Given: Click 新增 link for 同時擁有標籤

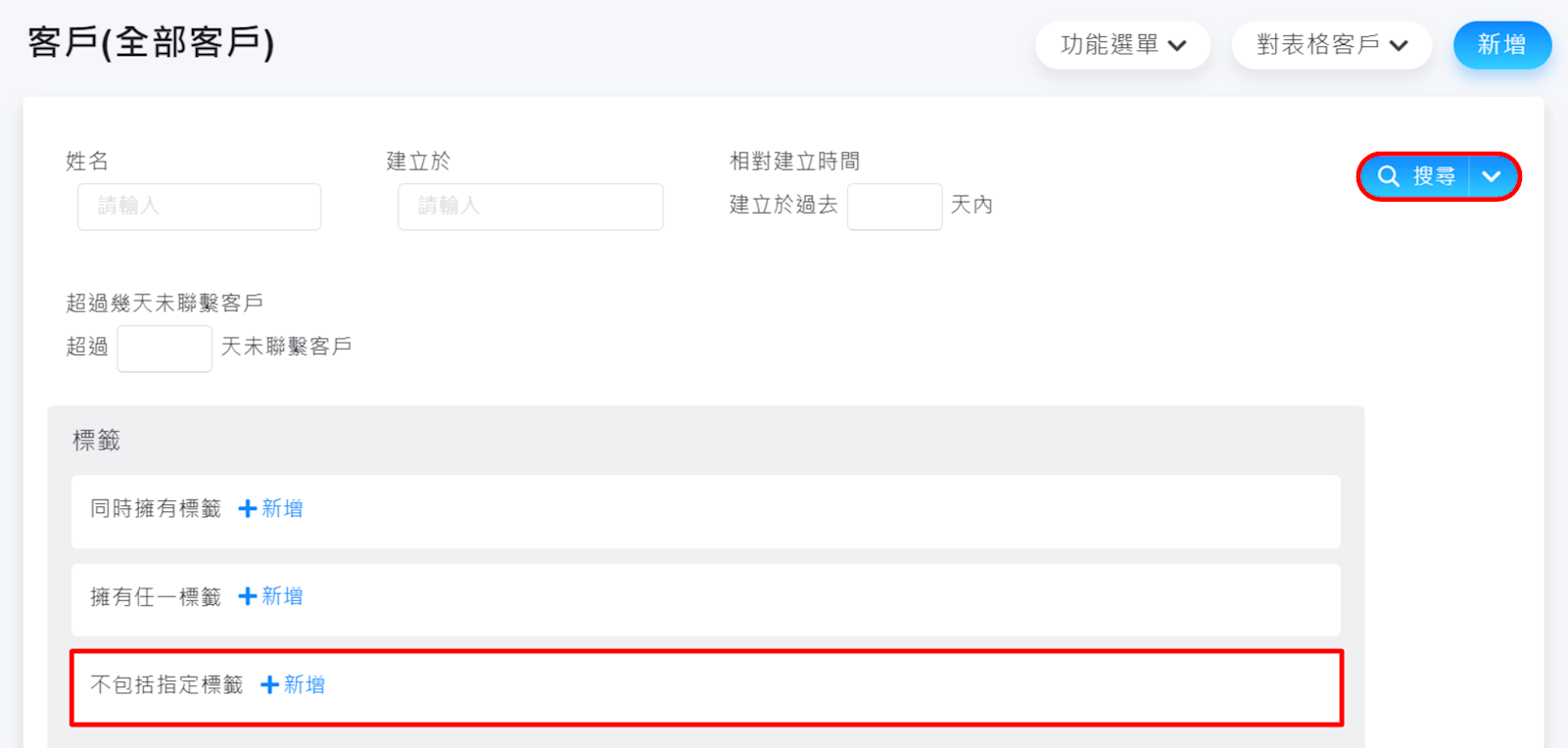Looking at the screenshot, I should pyautogui.click(x=282, y=509).
